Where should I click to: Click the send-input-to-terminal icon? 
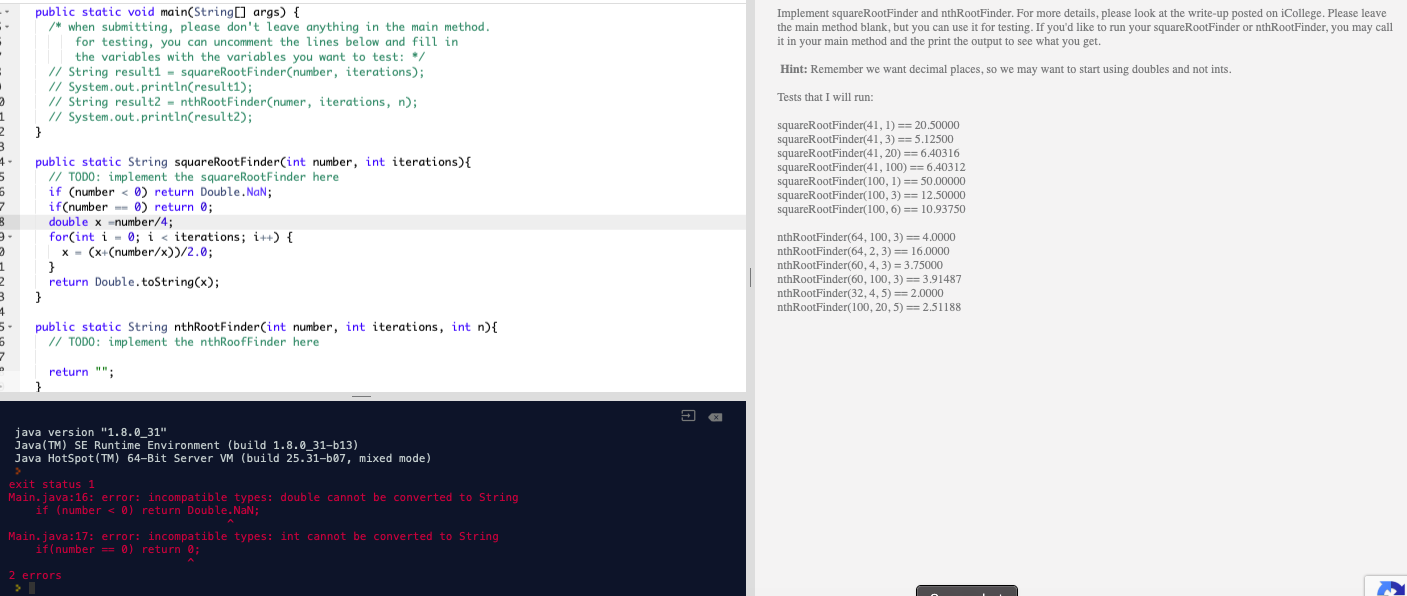point(688,416)
